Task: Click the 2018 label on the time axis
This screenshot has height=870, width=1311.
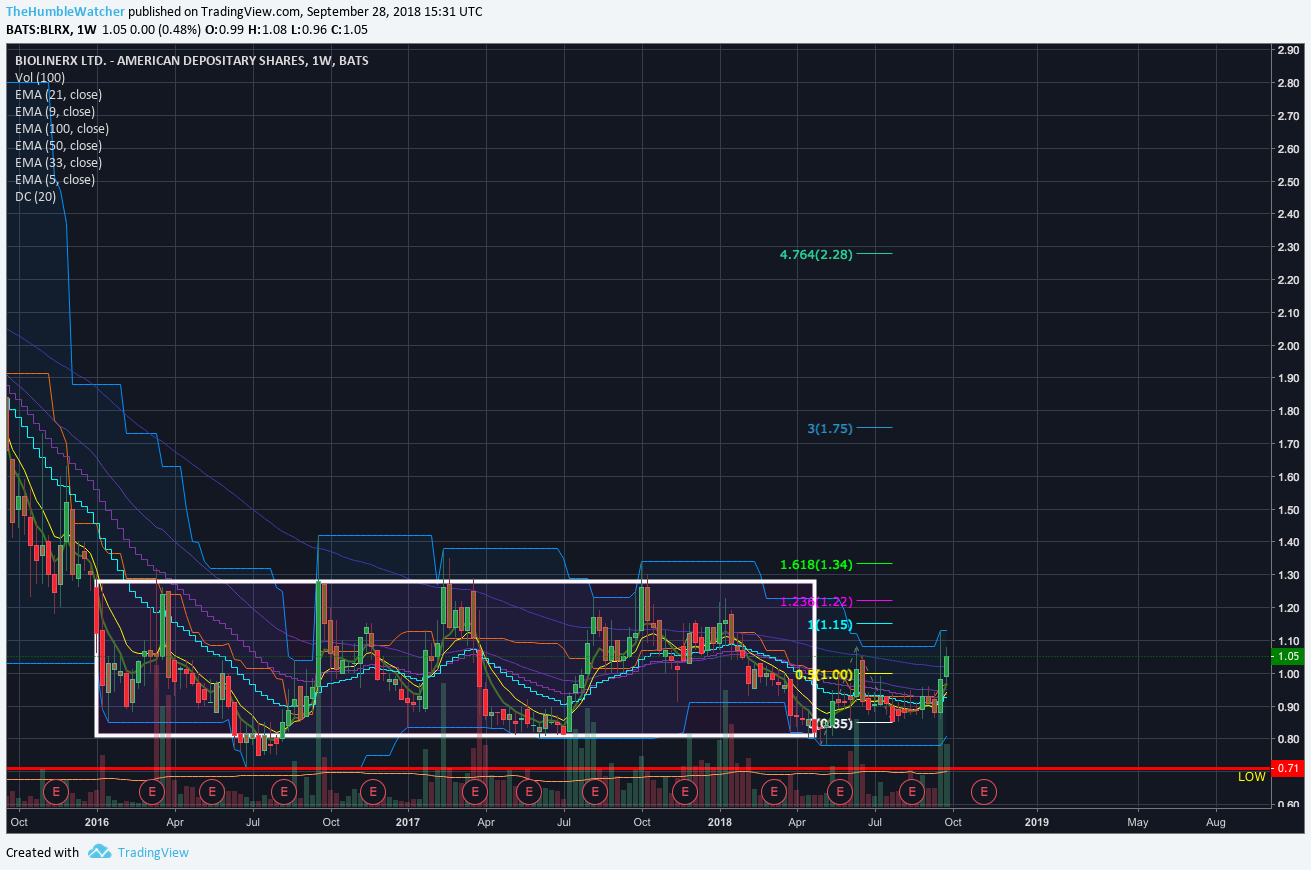Action: pos(720,823)
